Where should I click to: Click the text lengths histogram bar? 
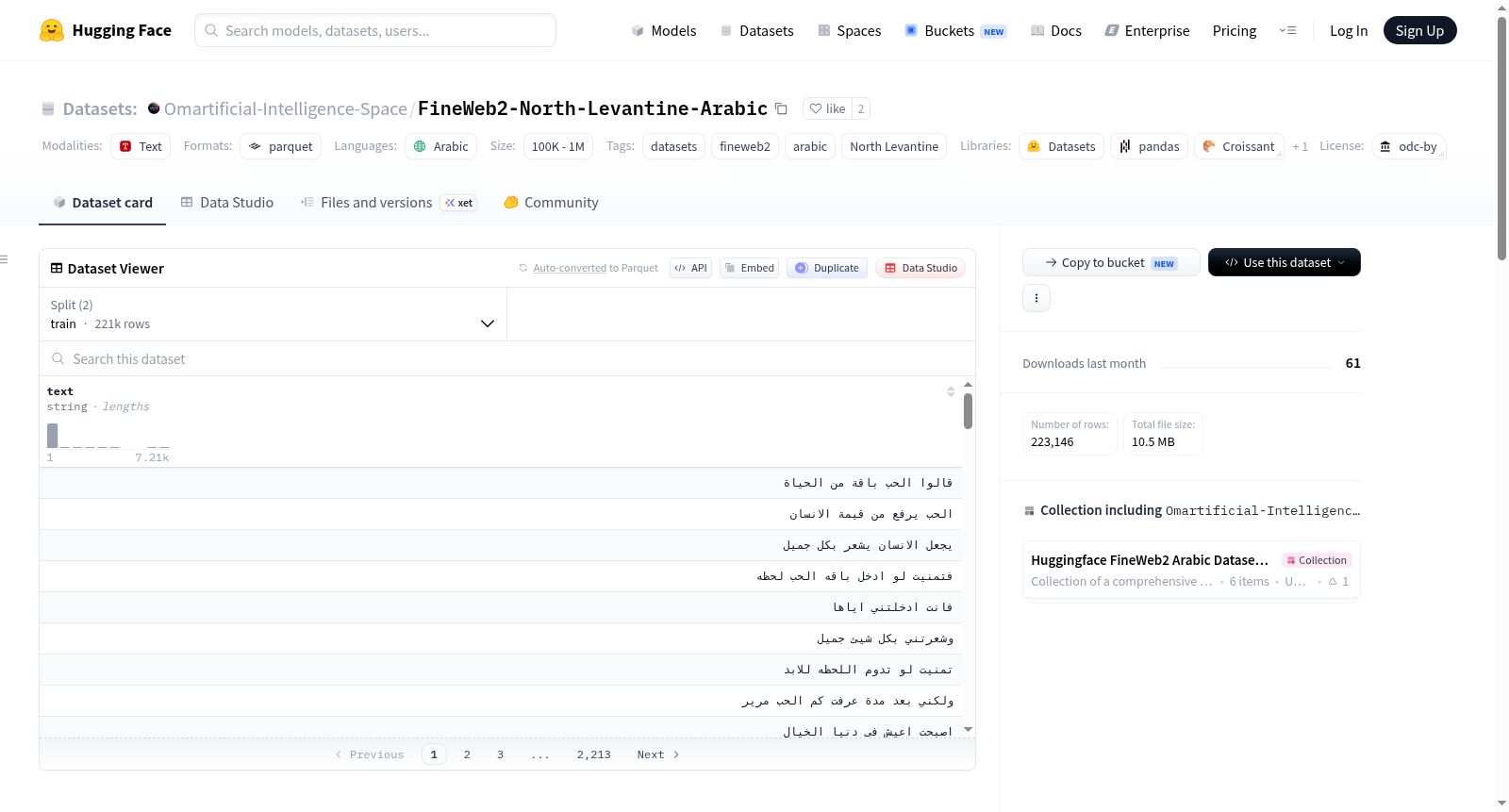point(53,435)
